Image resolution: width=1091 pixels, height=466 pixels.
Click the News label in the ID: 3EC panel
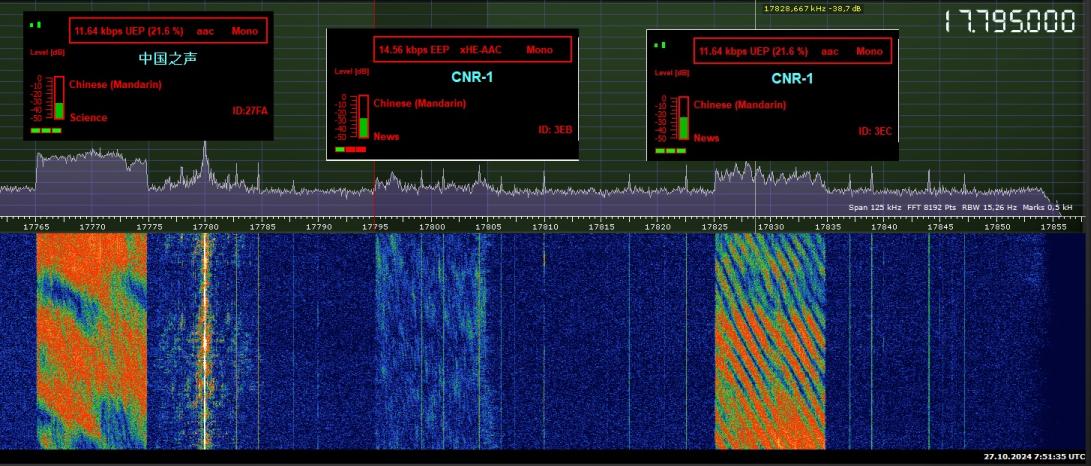[x=706, y=138]
